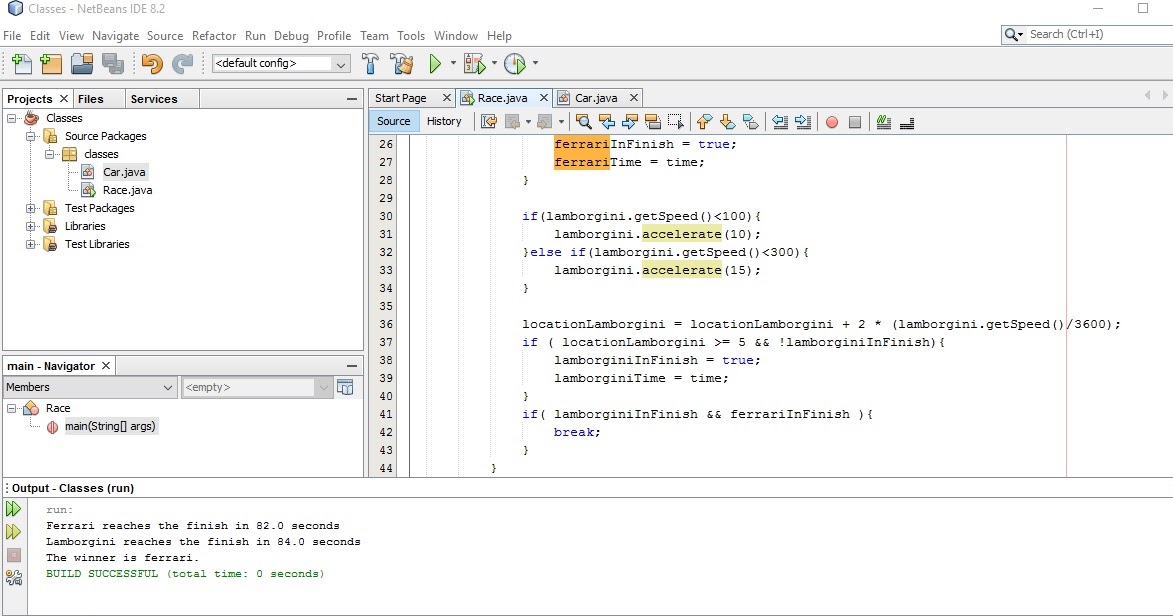Switch to the Car.java tab

[596, 98]
